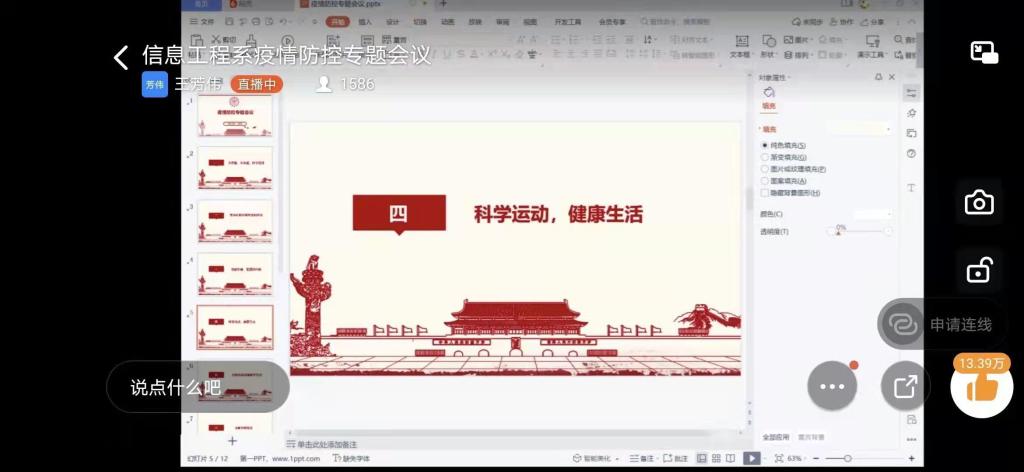Switch to the 切换 ribbon tab
Image resolution: width=1024 pixels, height=472 pixels.
click(420, 22)
